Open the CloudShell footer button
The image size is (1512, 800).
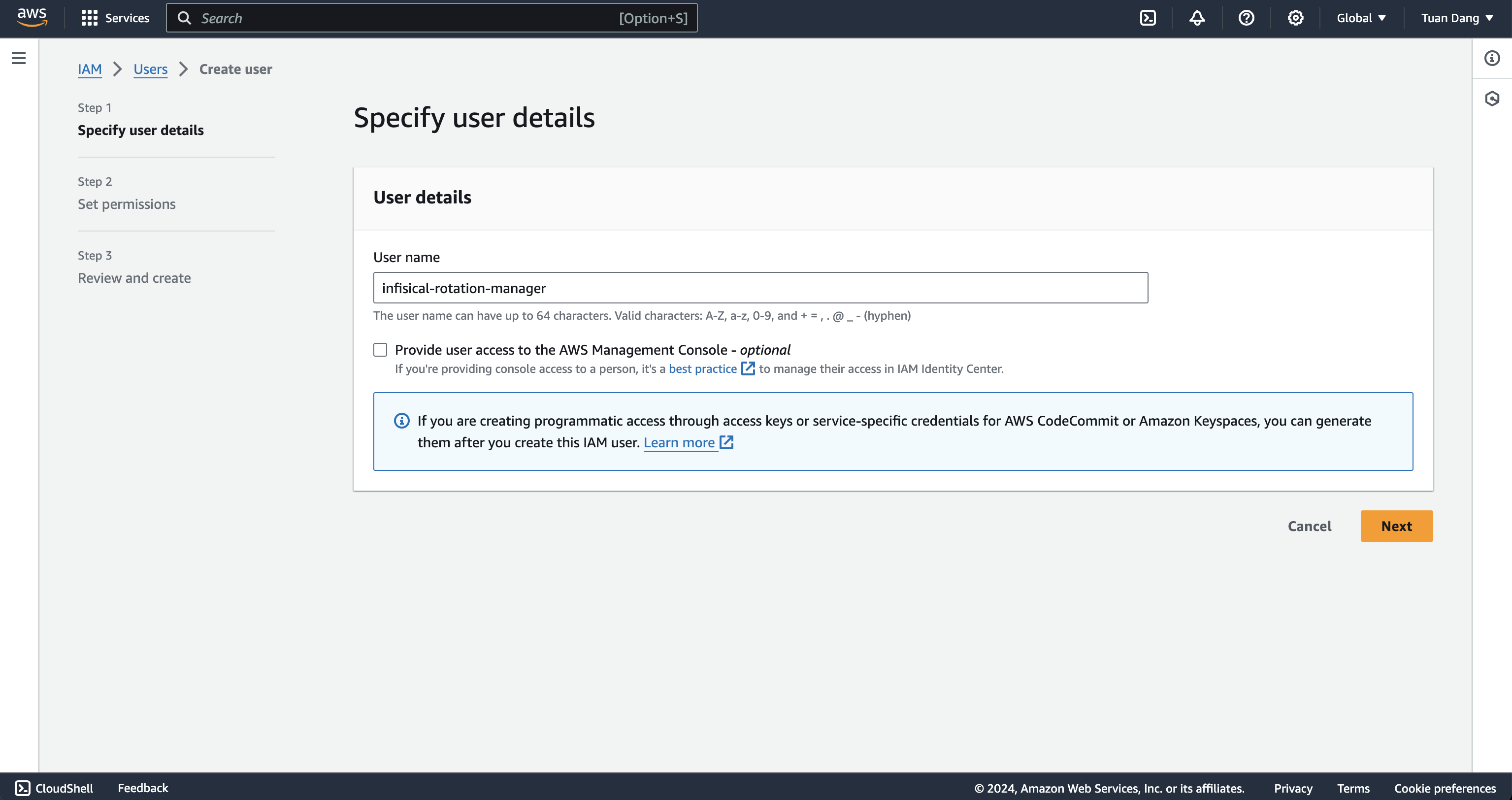(54, 788)
